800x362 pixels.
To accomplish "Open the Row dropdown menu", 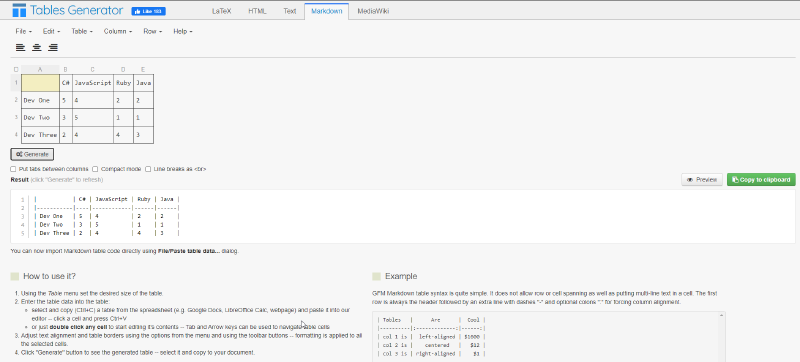I will (153, 31).
